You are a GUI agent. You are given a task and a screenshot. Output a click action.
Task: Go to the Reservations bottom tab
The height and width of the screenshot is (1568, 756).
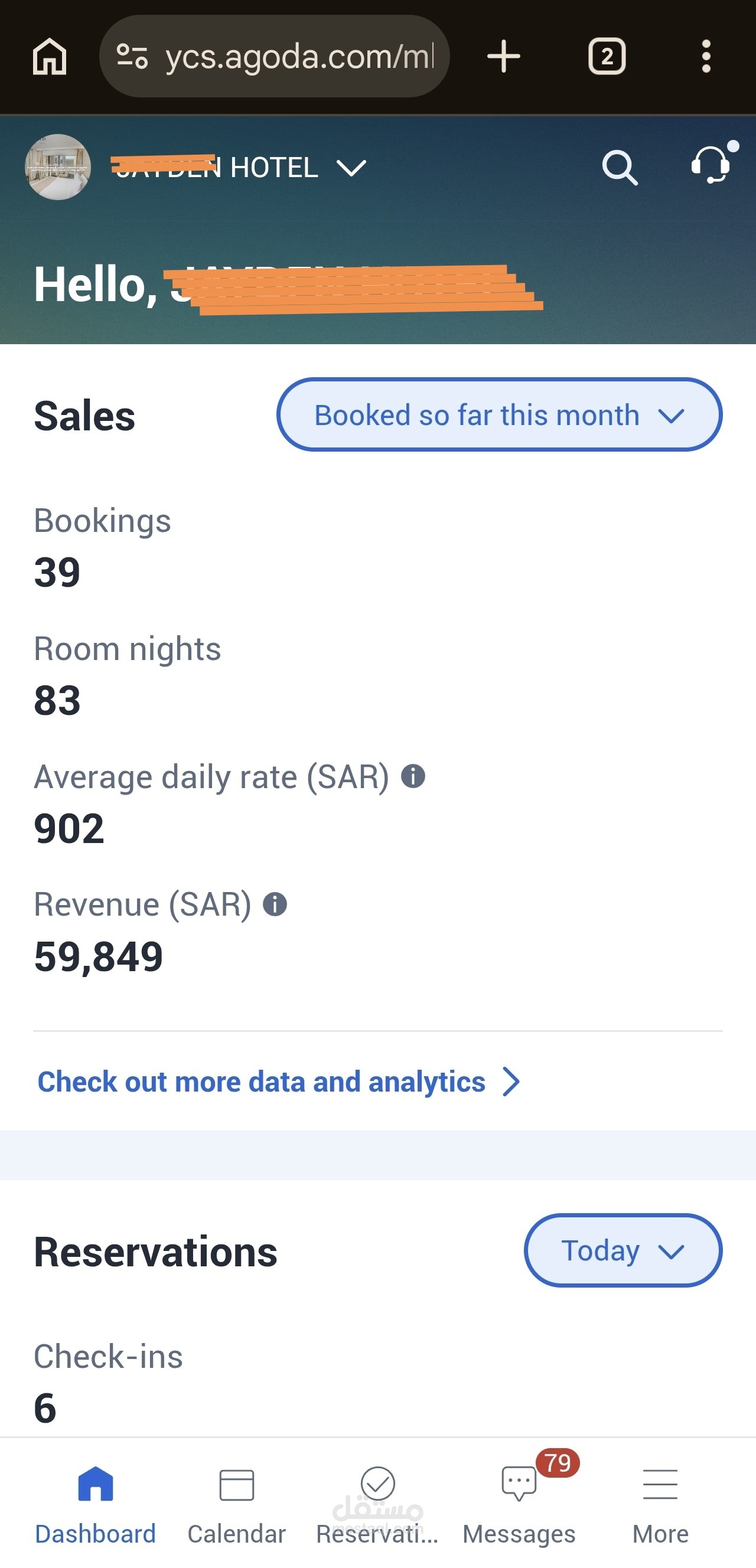point(377,1505)
